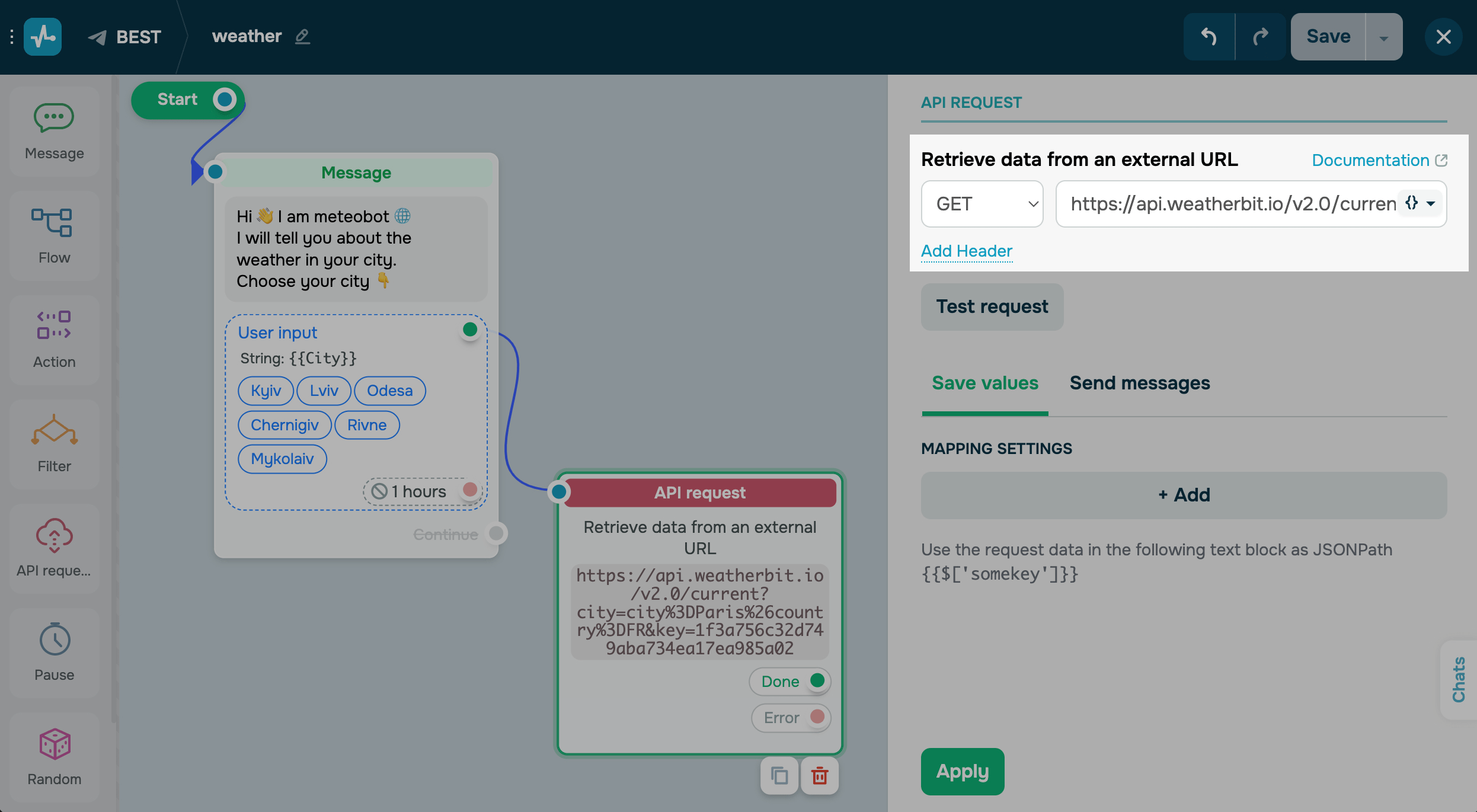Select the Filter block in sidebar
The height and width of the screenshot is (812, 1477).
pos(54,445)
